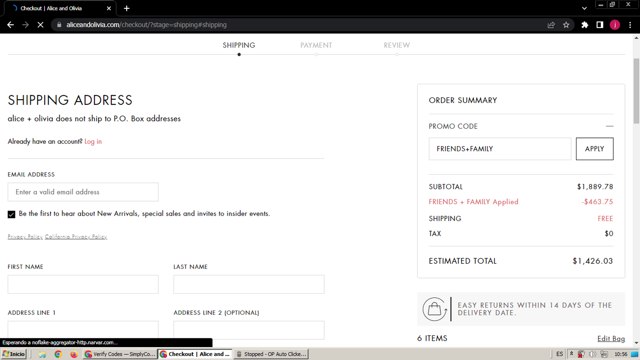Focus the First Name input field
640x360 pixels.
coord(83,284)
